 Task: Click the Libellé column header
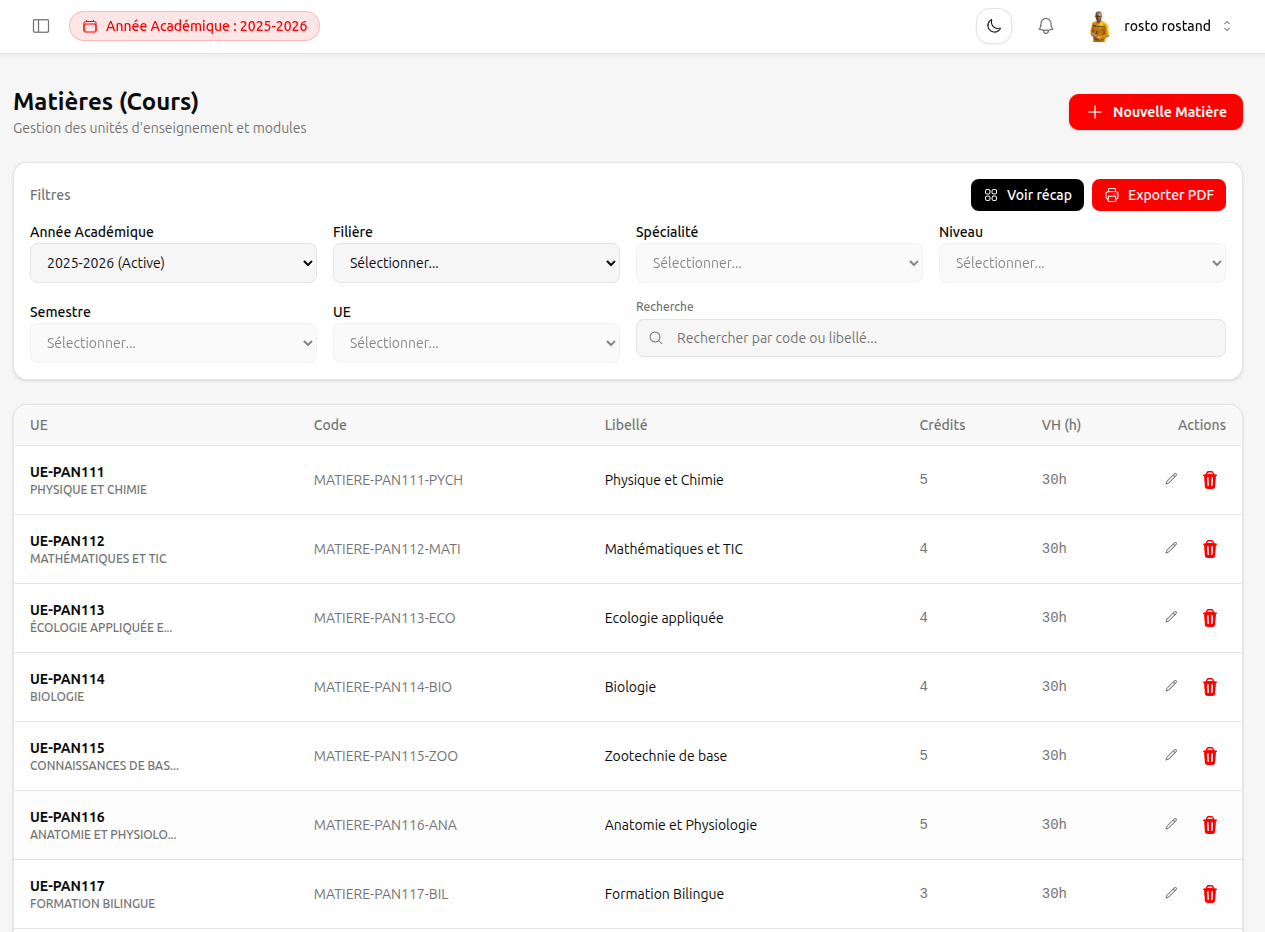tap(626, 425)
